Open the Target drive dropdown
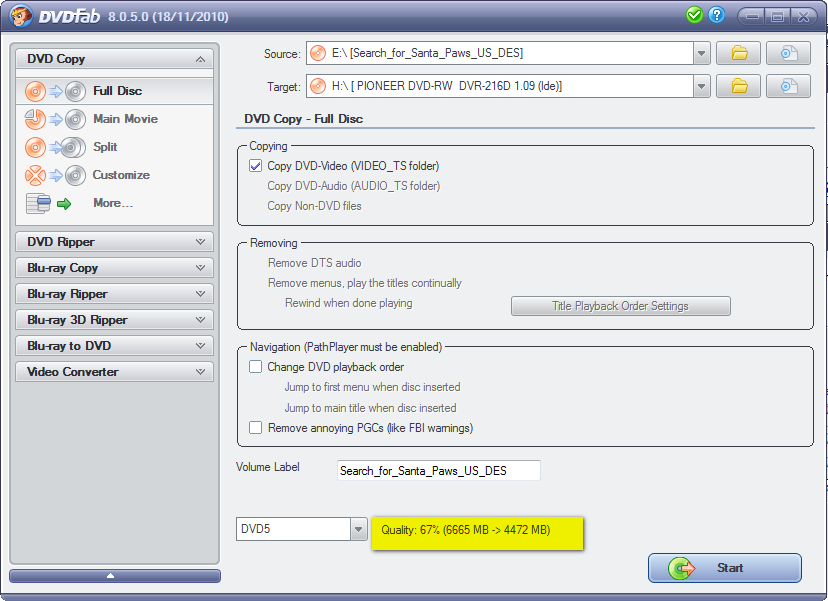 701,86
